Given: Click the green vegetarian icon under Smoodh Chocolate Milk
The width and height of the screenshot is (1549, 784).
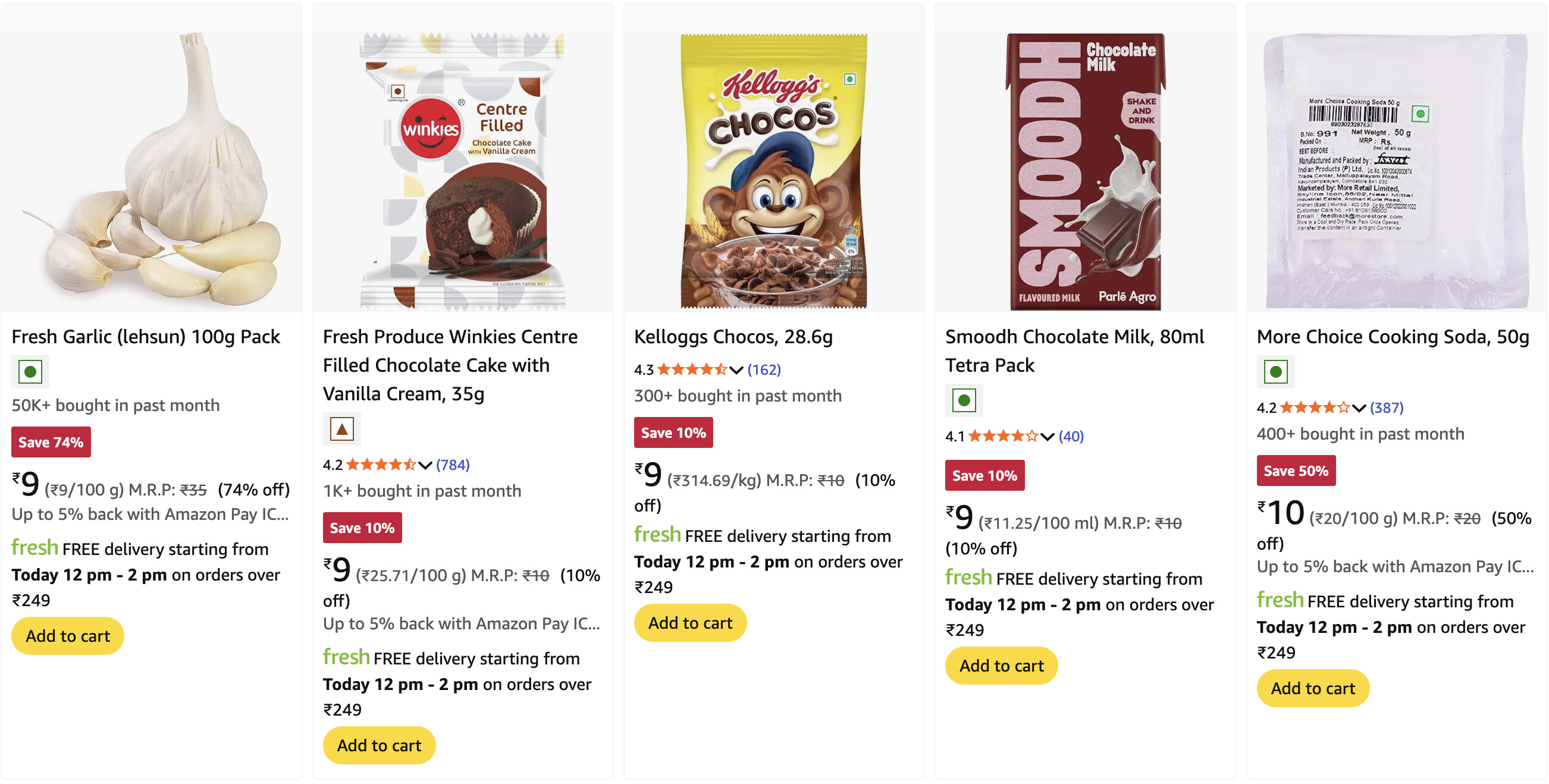Looking at the screenshot, I should [963, 400].
